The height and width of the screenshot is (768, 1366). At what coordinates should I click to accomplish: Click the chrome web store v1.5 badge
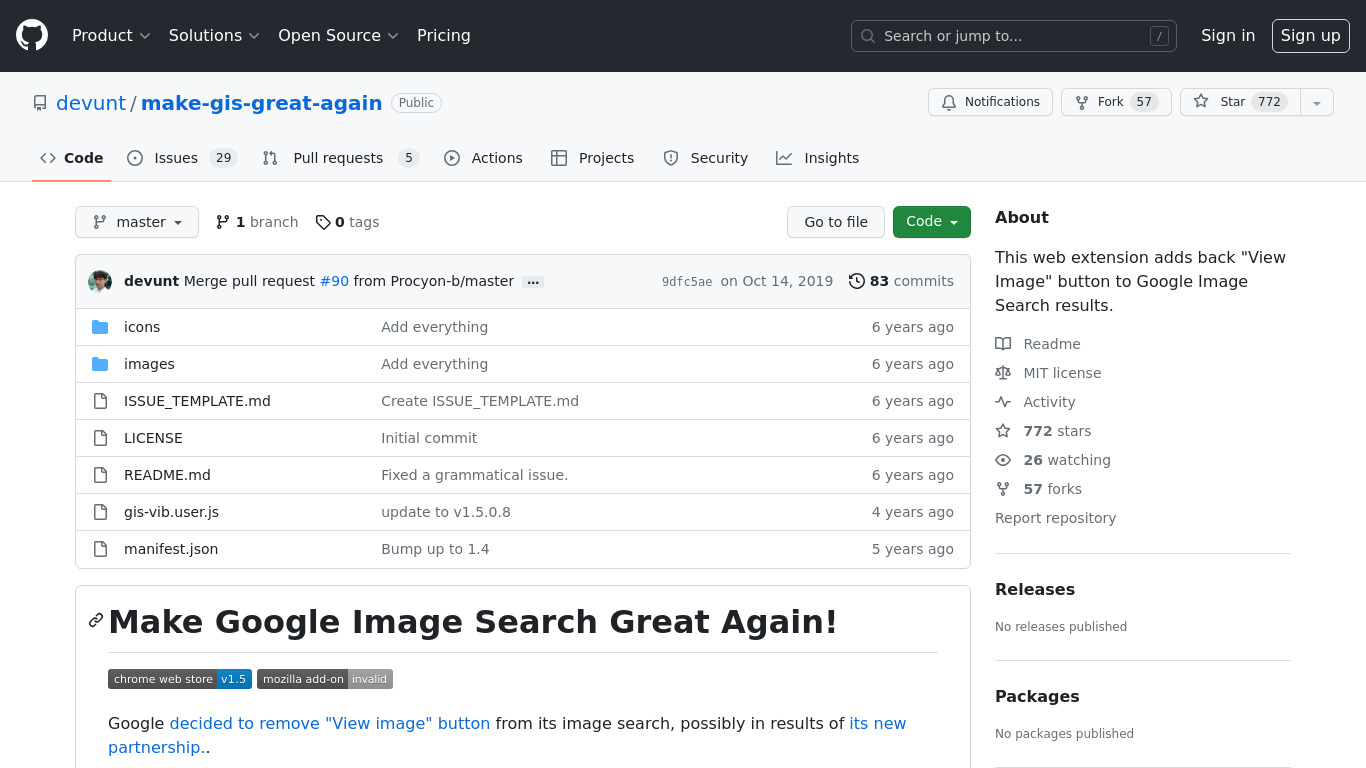(180, 679)
